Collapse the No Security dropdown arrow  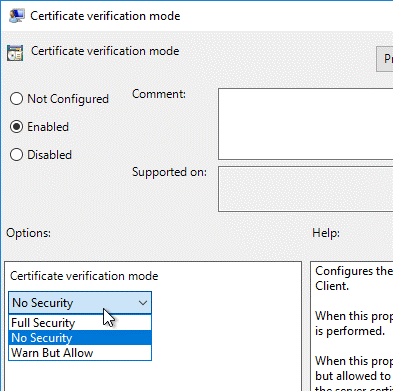pos(143,303)
